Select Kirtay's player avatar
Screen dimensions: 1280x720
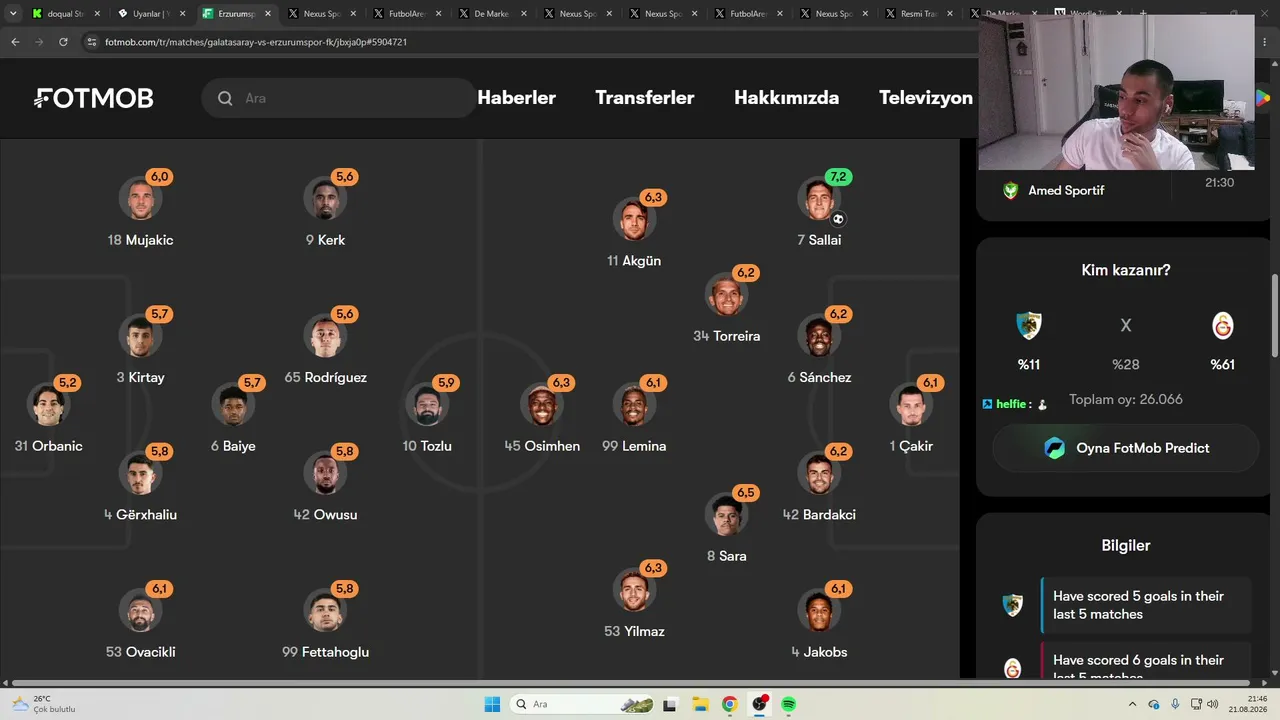click(x=140, y=336)
